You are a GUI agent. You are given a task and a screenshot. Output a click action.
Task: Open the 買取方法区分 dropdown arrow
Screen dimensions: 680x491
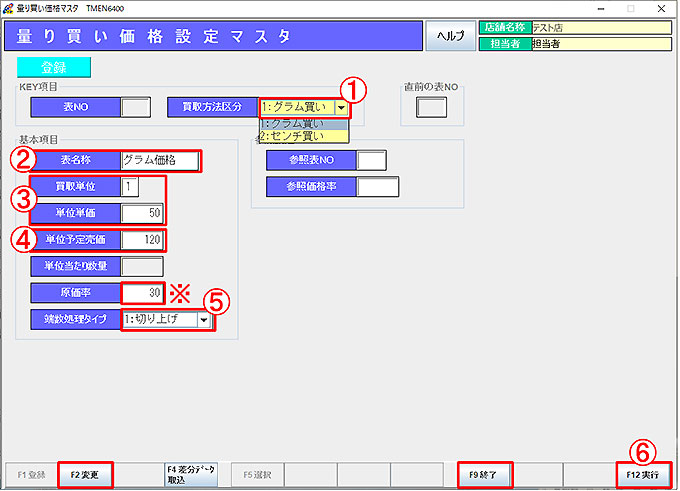[x=341, y=107]
